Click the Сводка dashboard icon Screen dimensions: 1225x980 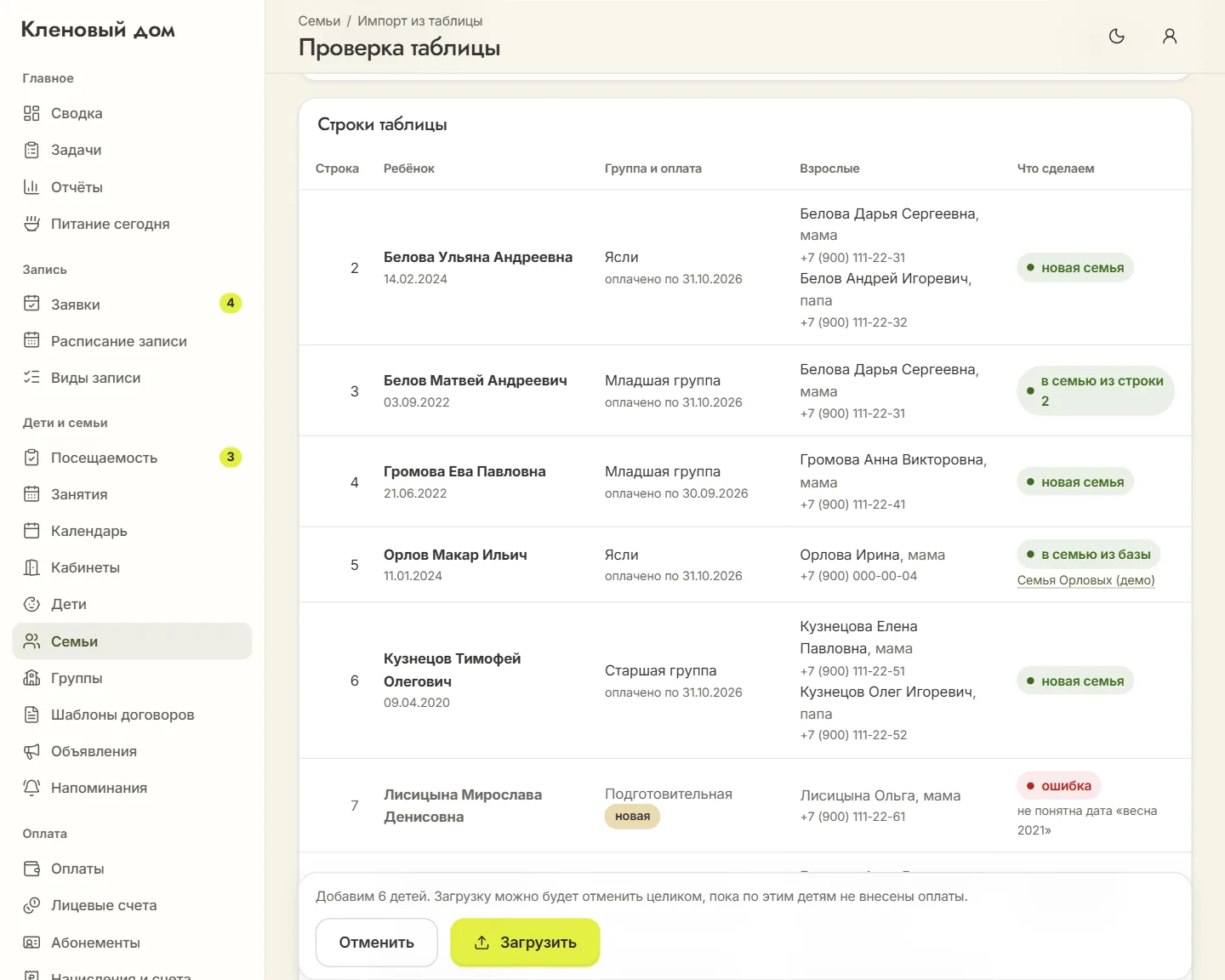click(x=31, y=113)
